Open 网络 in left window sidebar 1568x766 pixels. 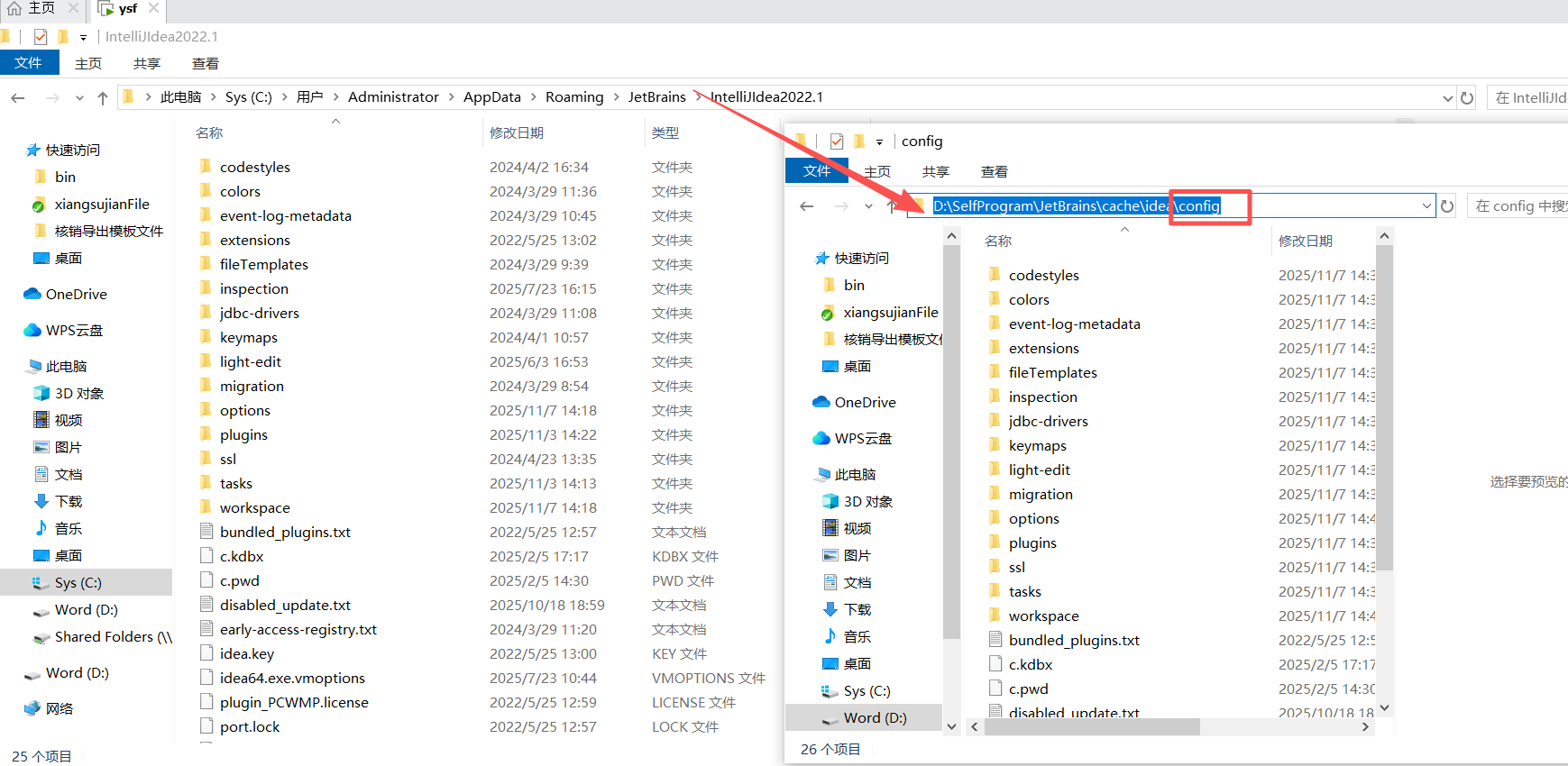[50, 708]
